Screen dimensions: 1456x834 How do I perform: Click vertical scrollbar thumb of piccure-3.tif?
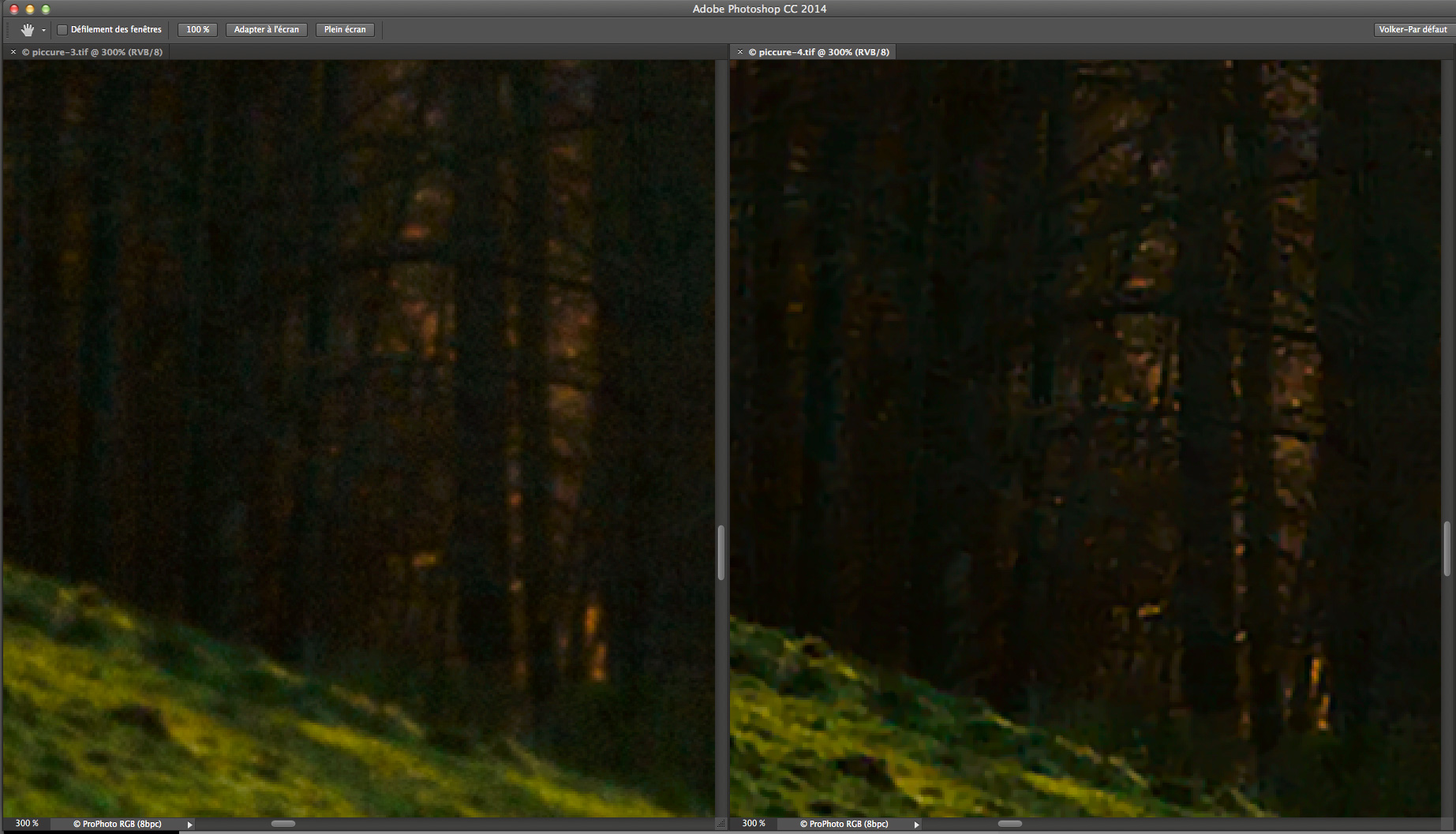pos(721,553)
